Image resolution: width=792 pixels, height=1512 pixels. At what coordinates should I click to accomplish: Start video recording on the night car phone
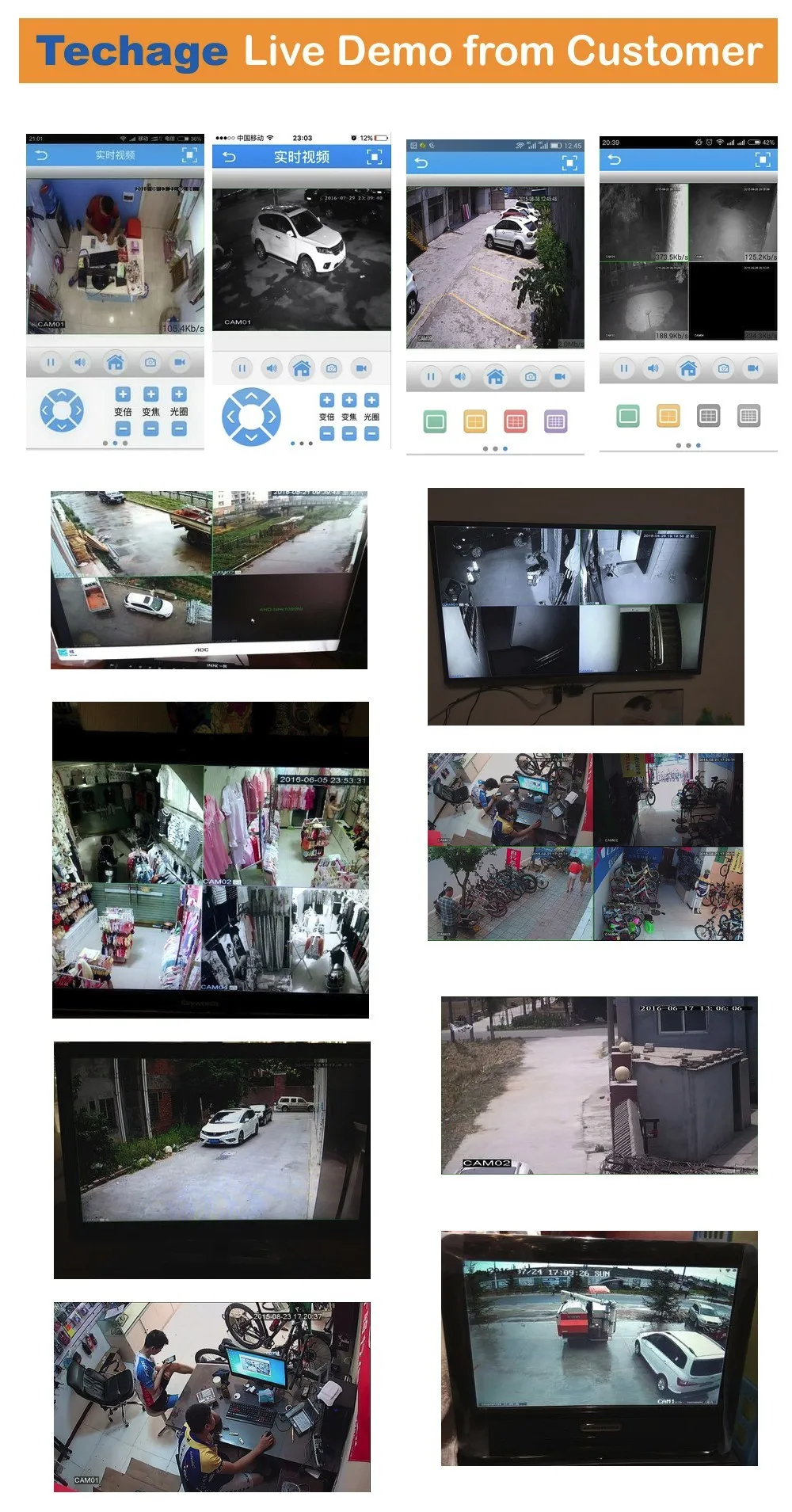point(361,368)
